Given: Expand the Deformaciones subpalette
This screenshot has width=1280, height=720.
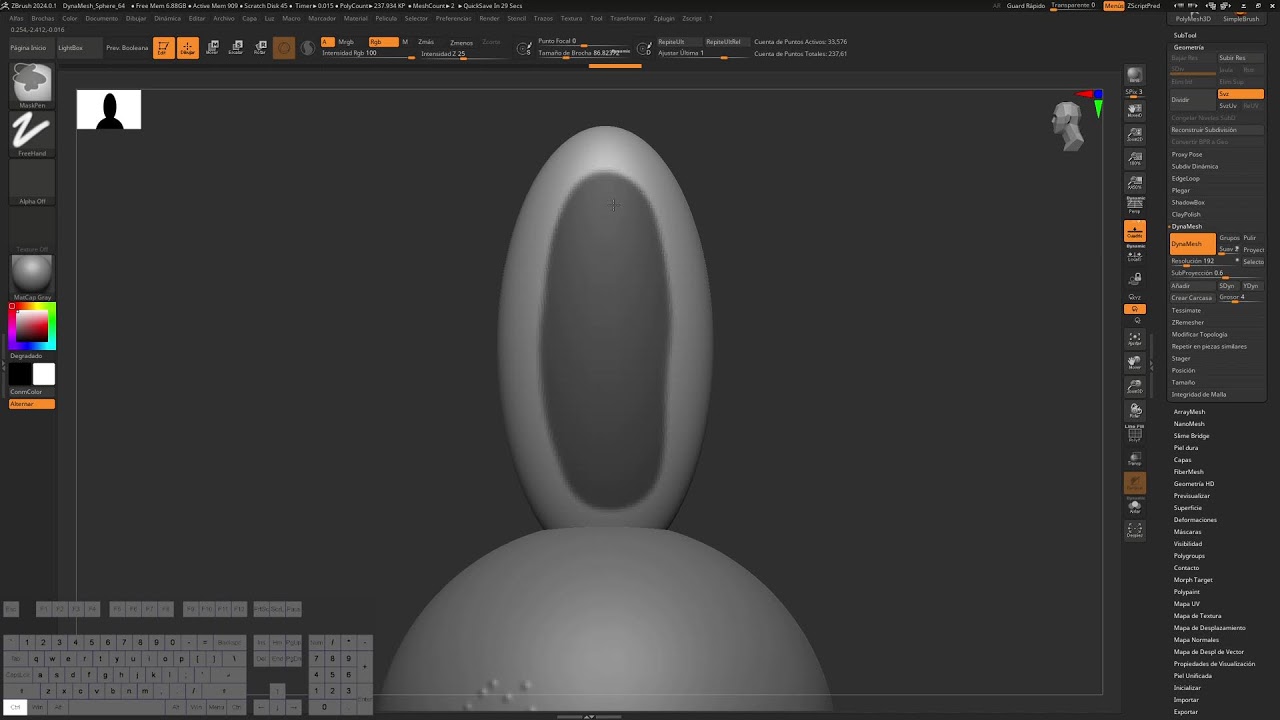Looking at the screenshot, I should 1195,520.
